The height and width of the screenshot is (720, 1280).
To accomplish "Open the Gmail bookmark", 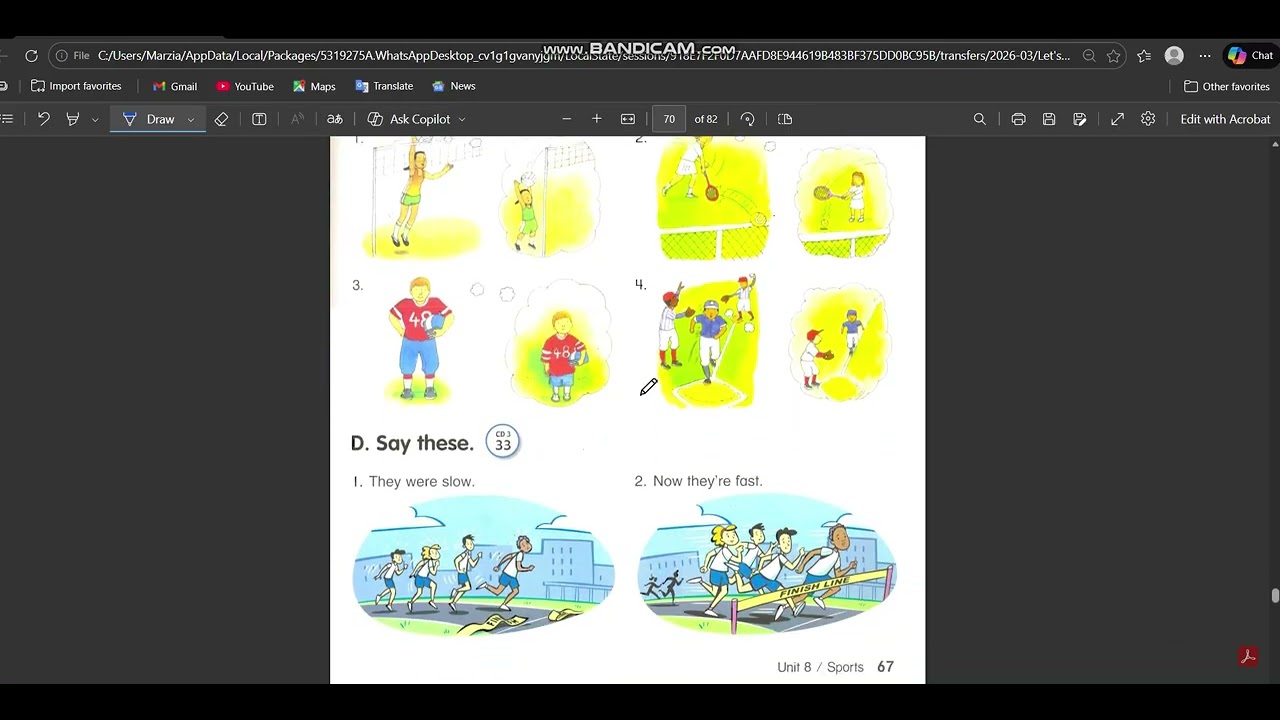I will click(x=175, y=86).
